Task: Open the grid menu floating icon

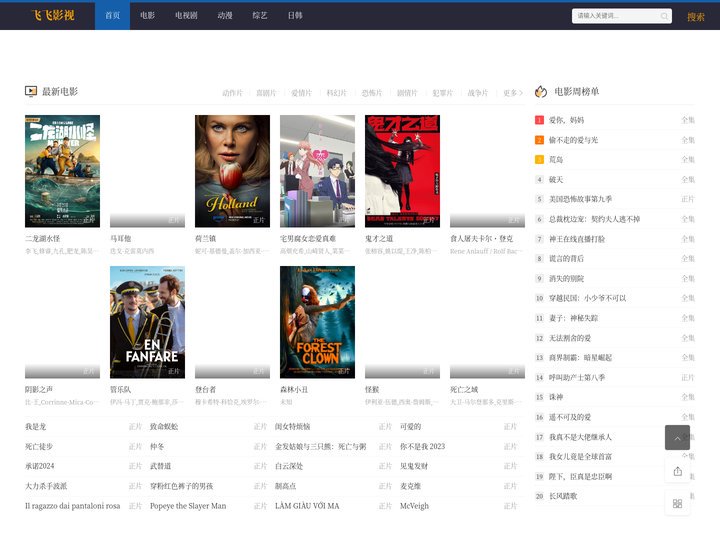Action: click(x=677, y=503)
